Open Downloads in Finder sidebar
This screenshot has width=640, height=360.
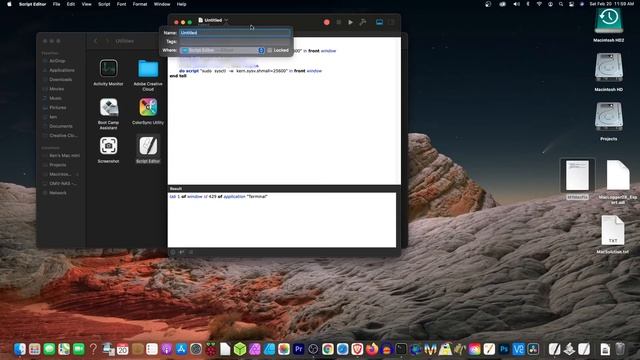click(x=60, y=80)
